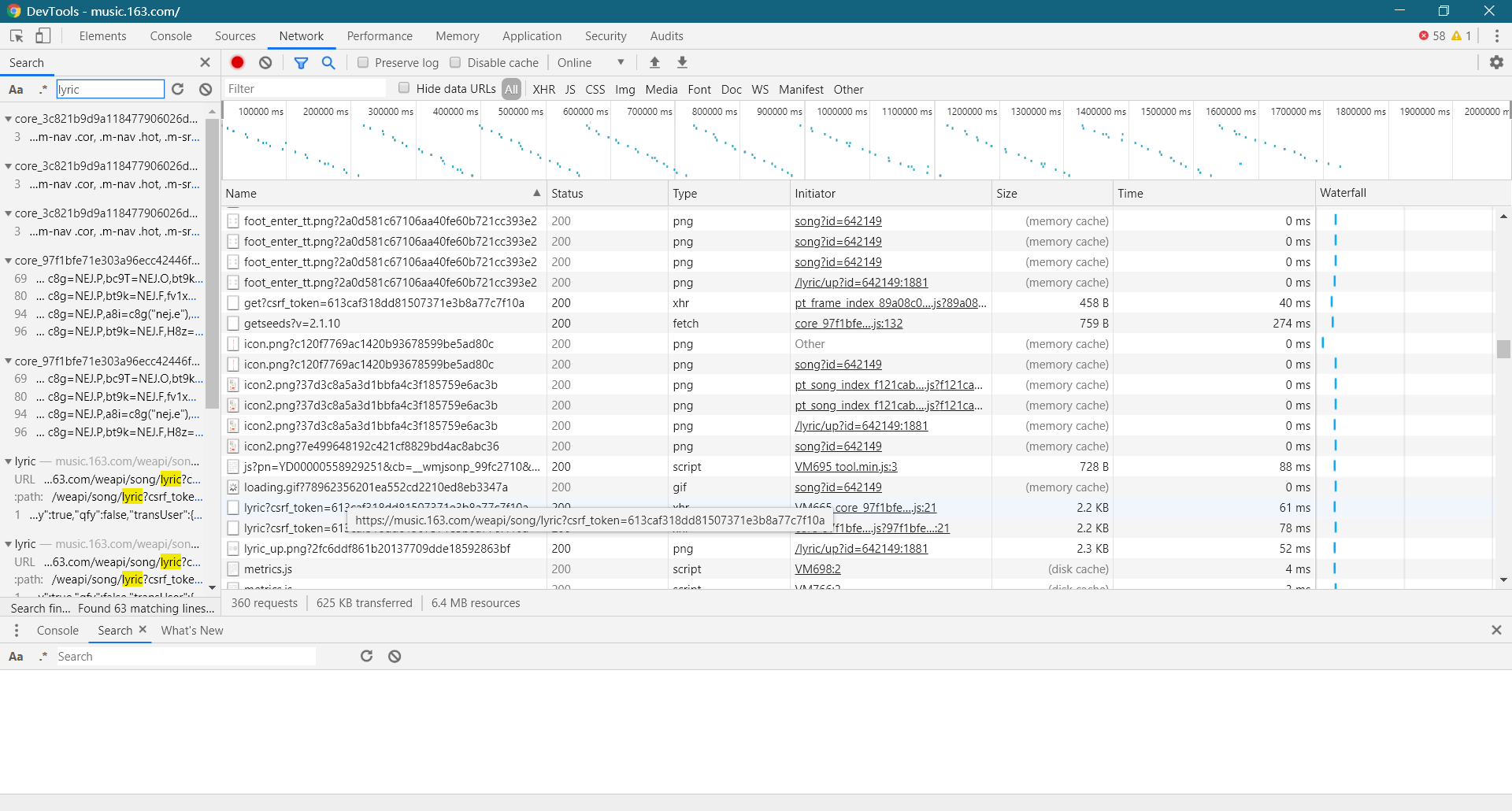Export HAR file with download arrow

pos(683,62)
